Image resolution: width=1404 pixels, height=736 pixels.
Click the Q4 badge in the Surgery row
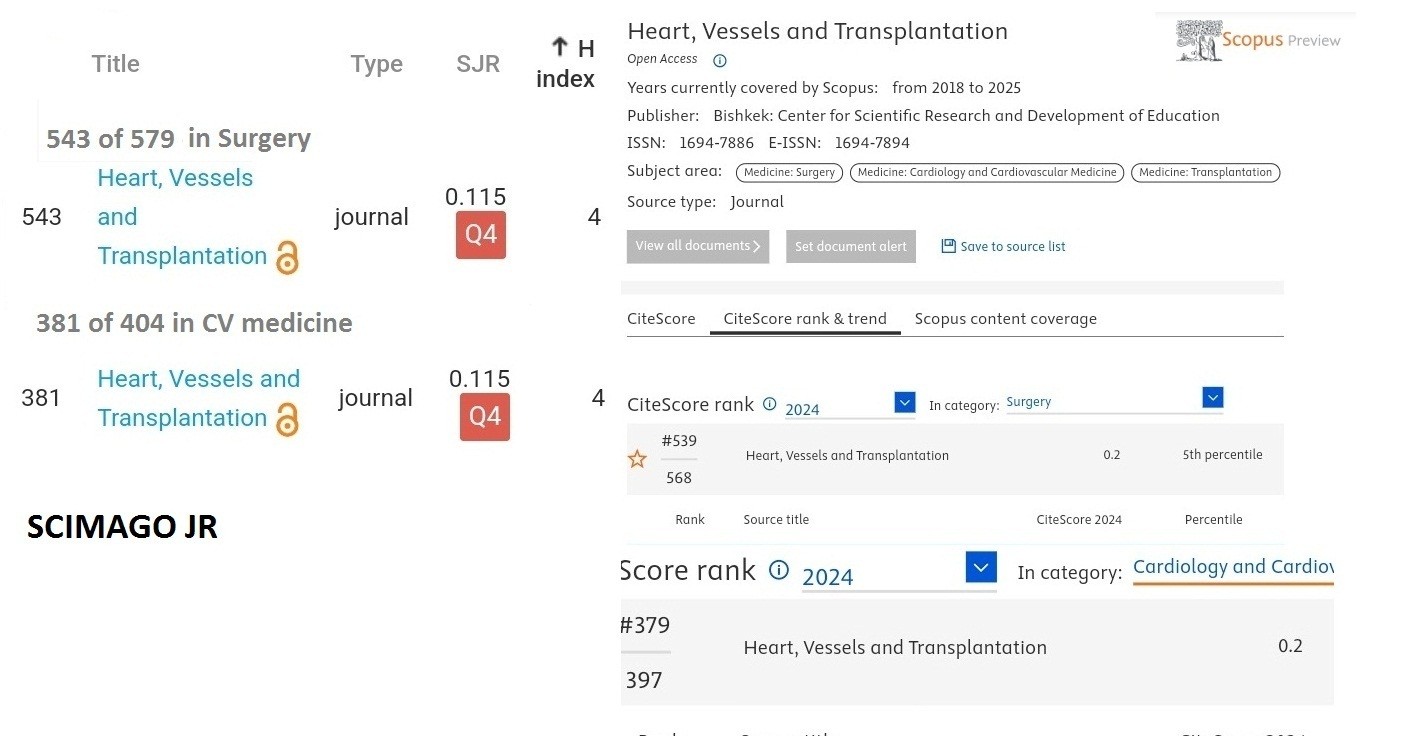[481, 236]
